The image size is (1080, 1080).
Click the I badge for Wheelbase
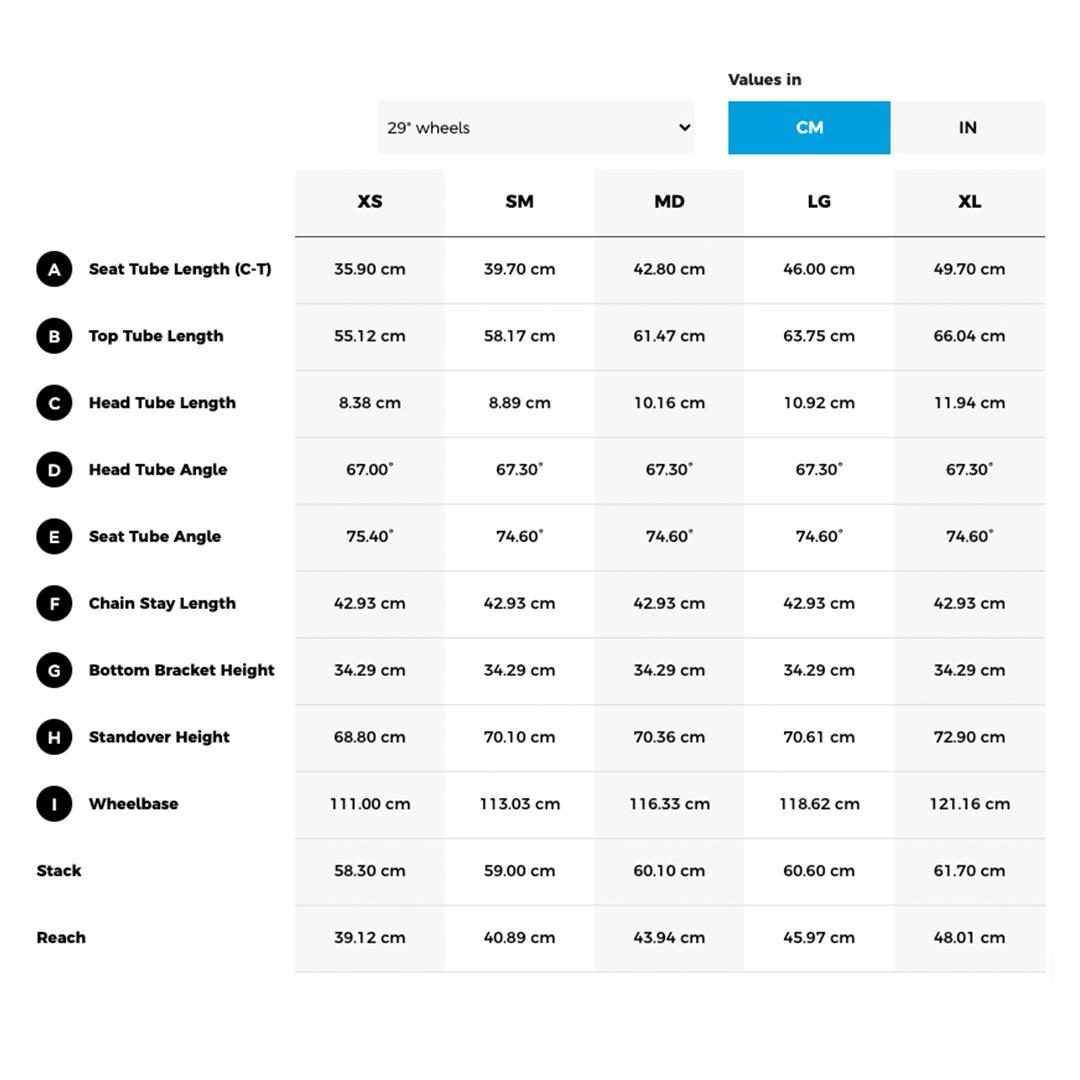54,804
